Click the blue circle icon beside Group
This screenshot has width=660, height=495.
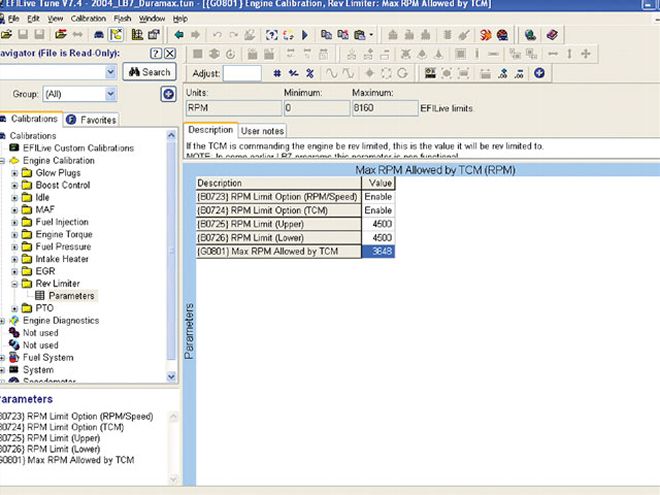tap(168, 94)
